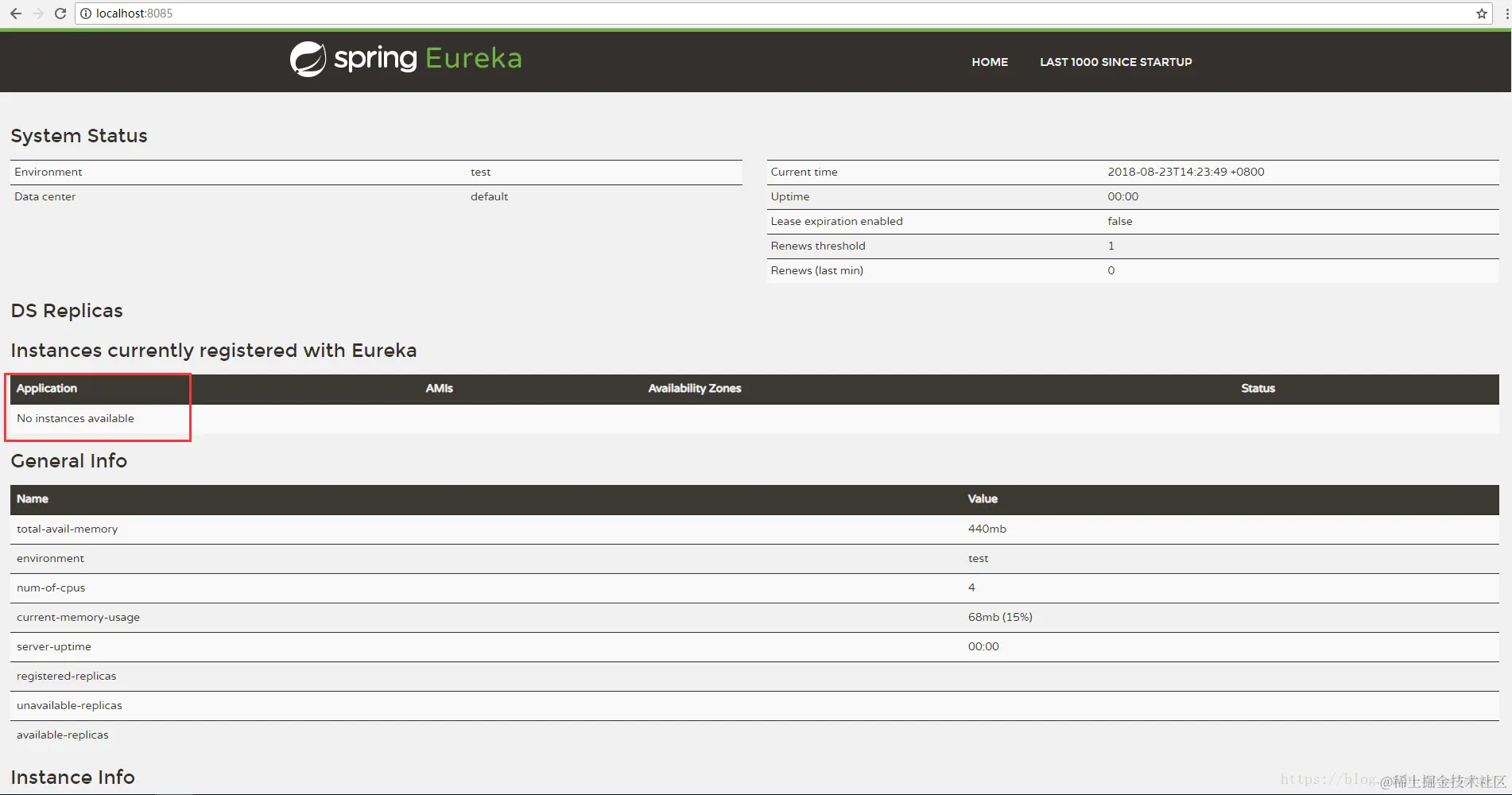Click the Application column header
1512x795 pixels.
click(x=47, y=388)
